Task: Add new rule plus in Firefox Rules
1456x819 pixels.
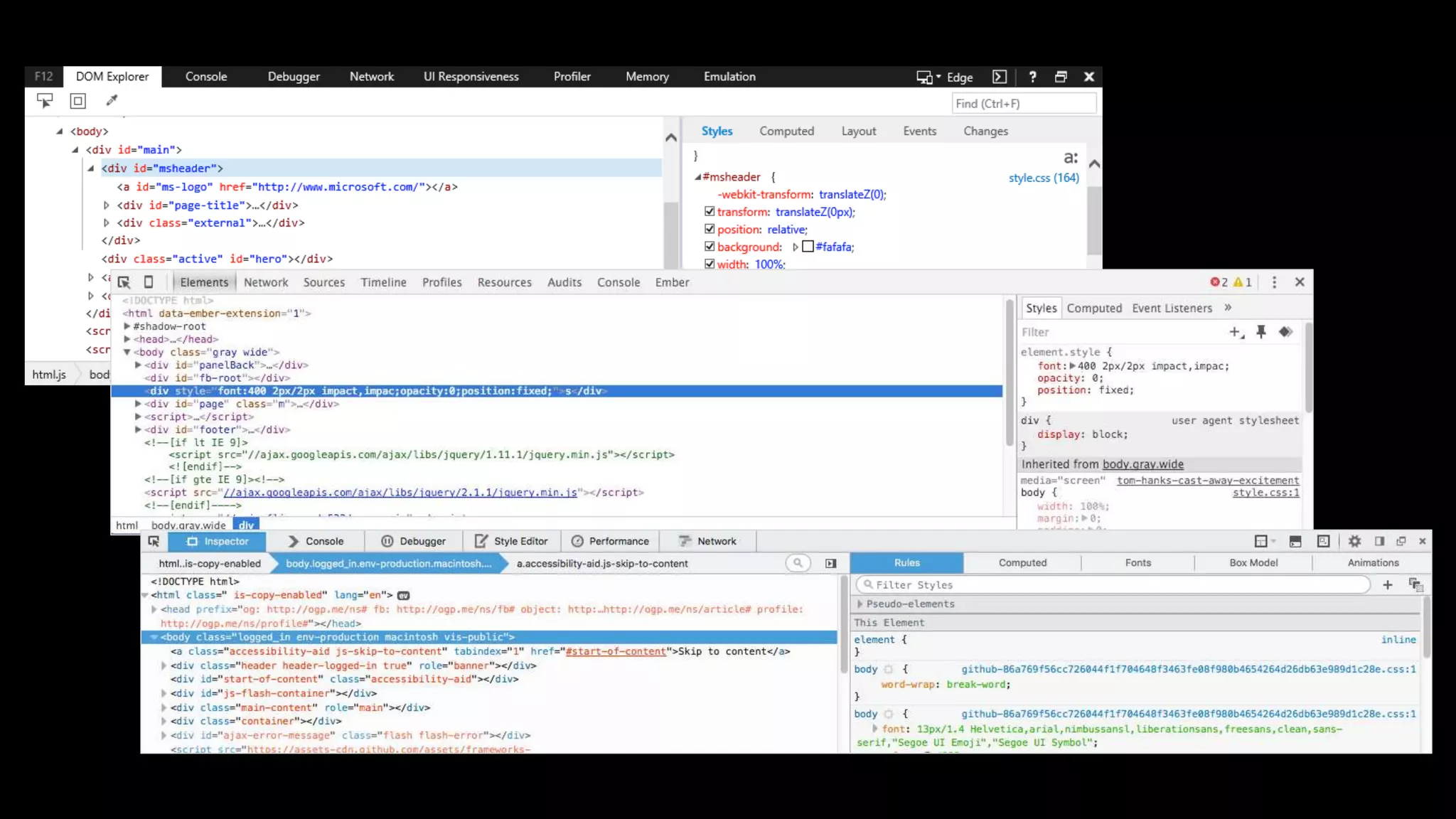Action: [x=1388, y=585]
